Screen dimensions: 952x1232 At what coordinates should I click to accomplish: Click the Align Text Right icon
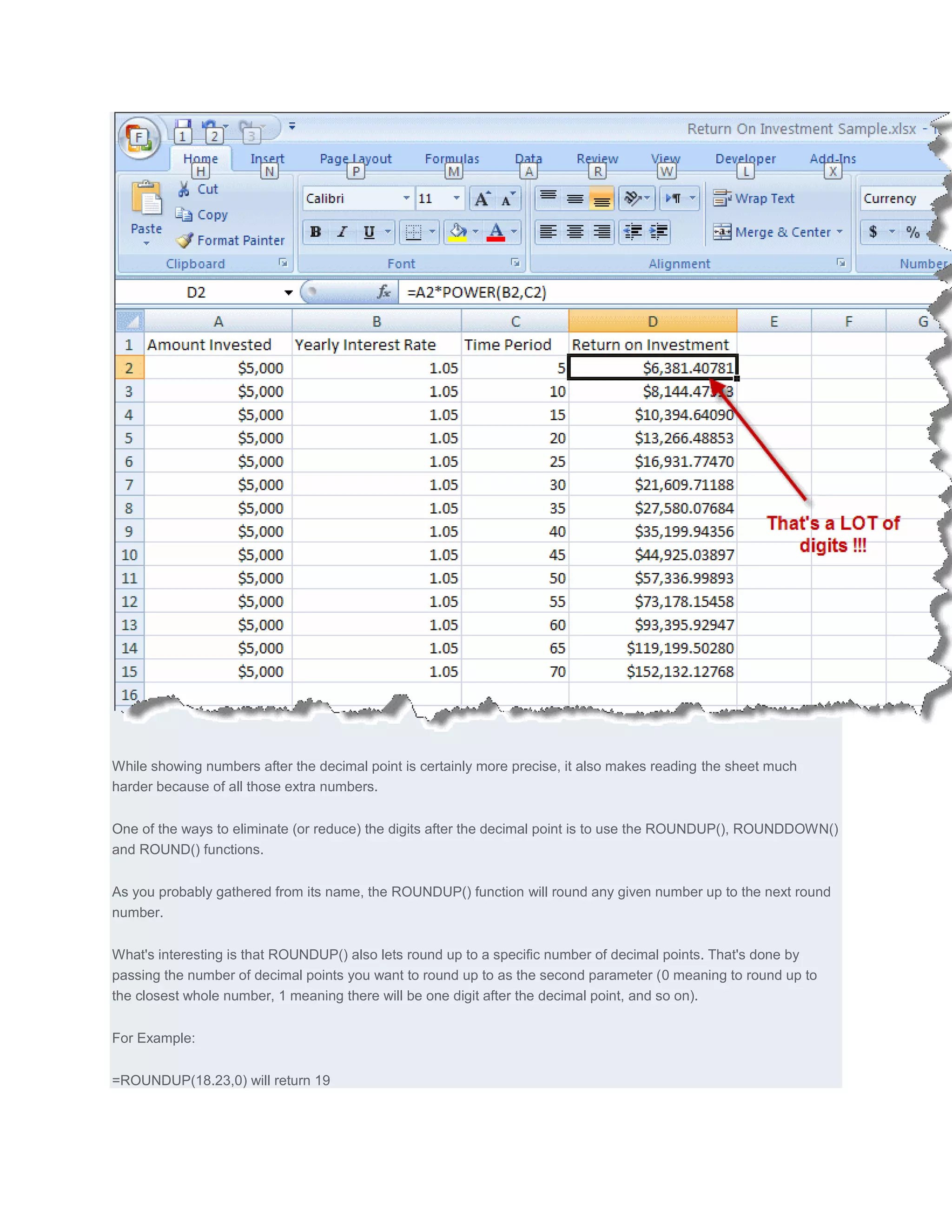click(601, 232)
